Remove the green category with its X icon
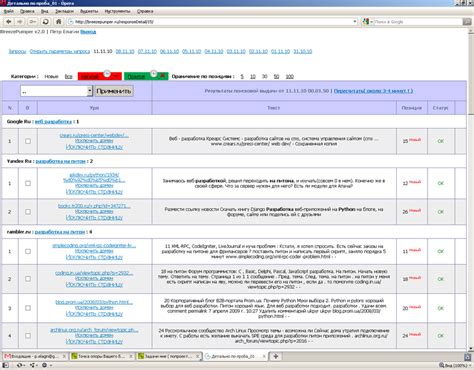The image size is (474, 370). (x=162, y=76)
